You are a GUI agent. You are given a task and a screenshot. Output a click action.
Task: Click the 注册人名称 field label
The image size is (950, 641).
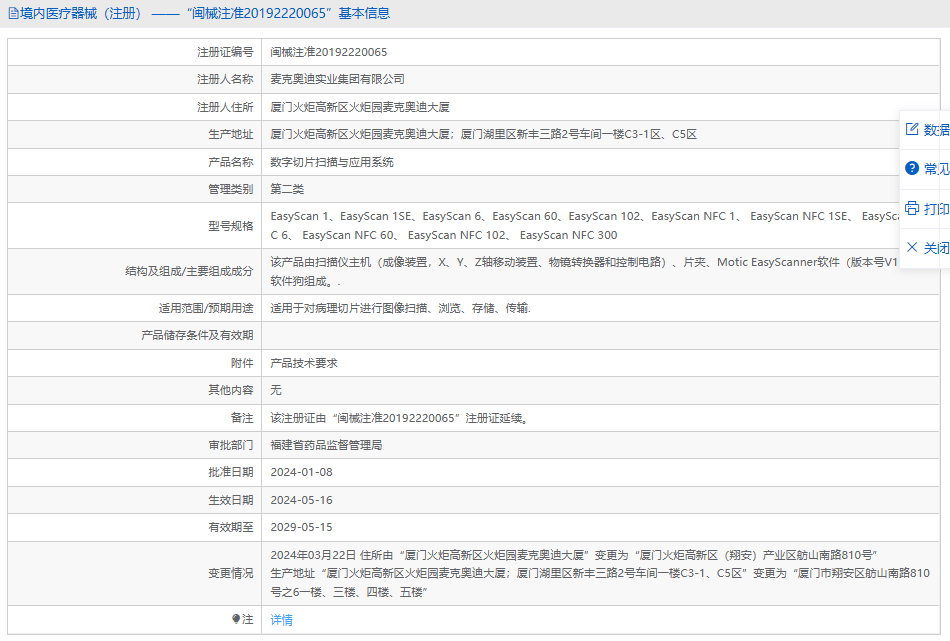[225, 79]
